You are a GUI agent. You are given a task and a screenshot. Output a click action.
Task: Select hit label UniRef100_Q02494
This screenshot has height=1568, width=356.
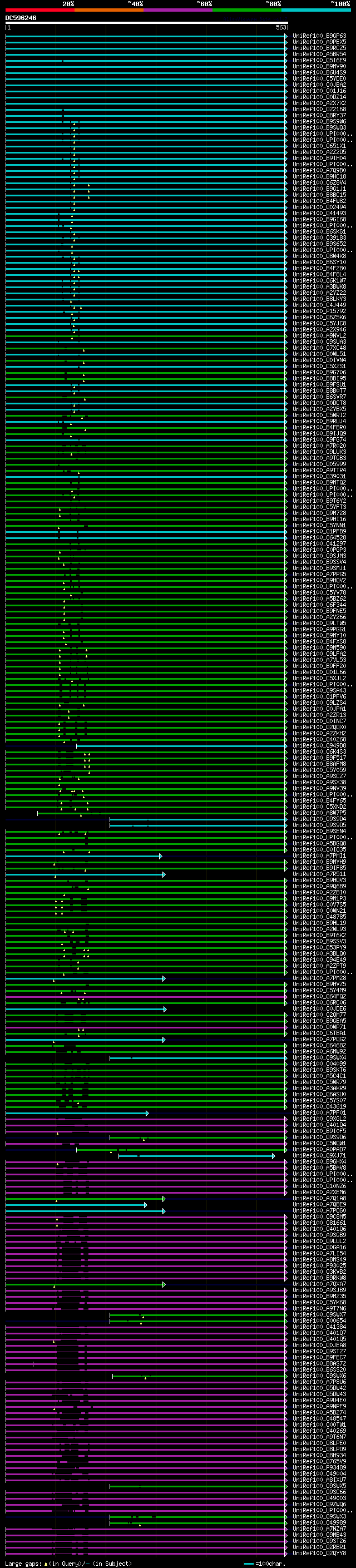pos(319,207)
